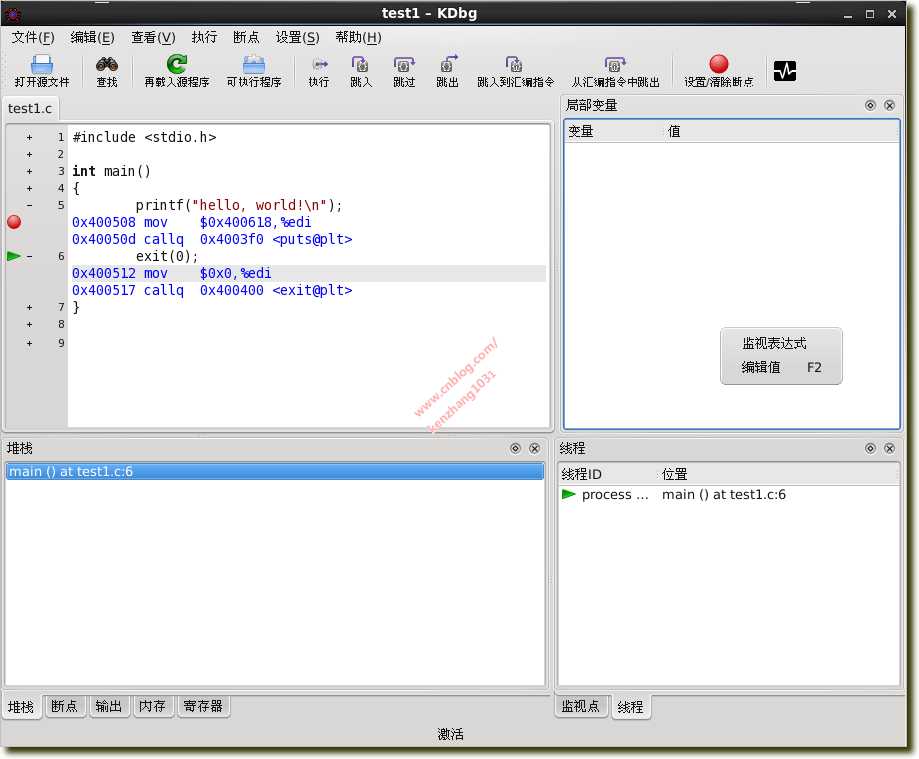Image resolution: width=919 pixels, height=759 pixels.
Task: Select the process thread row
Action: pyautogui.click(x=729, y=495)
